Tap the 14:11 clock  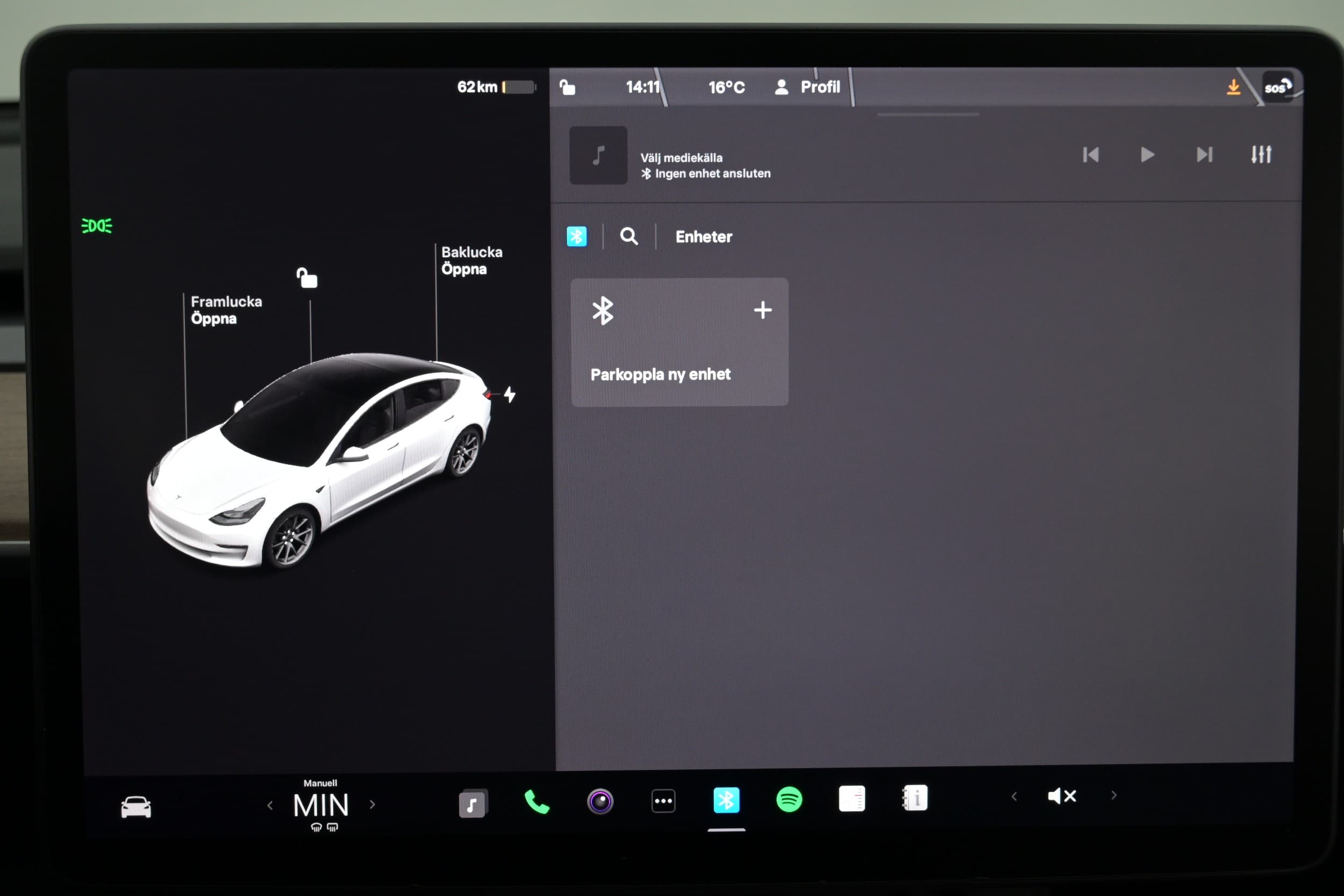point(642,87)
